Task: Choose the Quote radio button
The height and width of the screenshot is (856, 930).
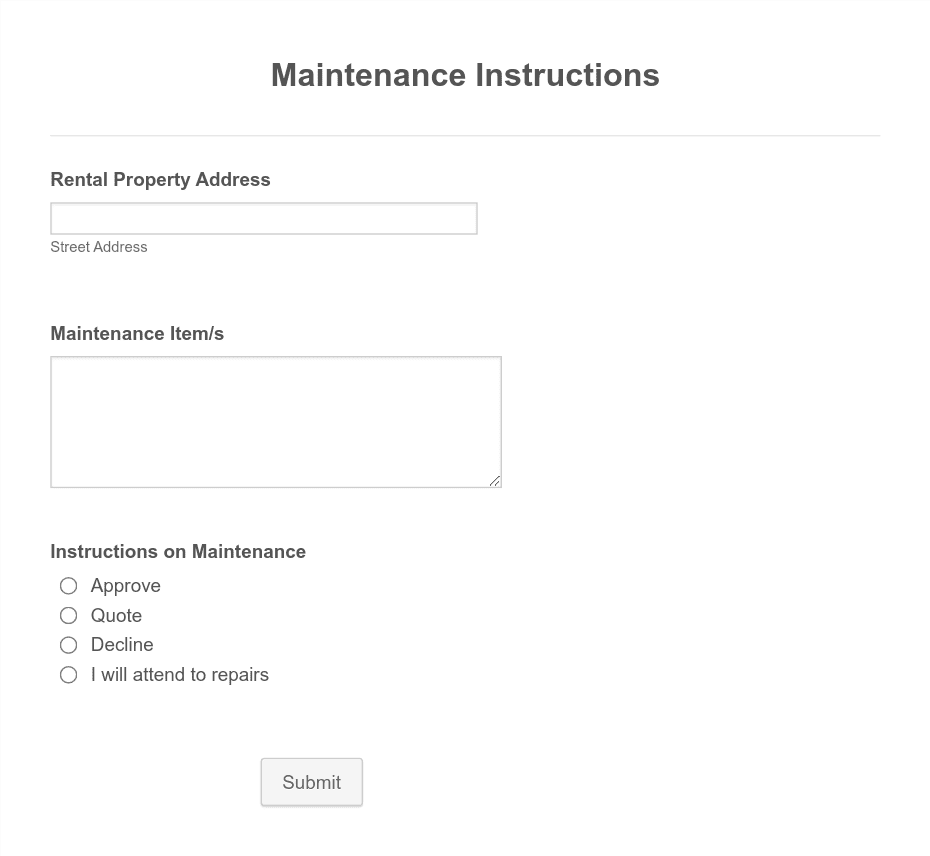Action: [68, 615]
